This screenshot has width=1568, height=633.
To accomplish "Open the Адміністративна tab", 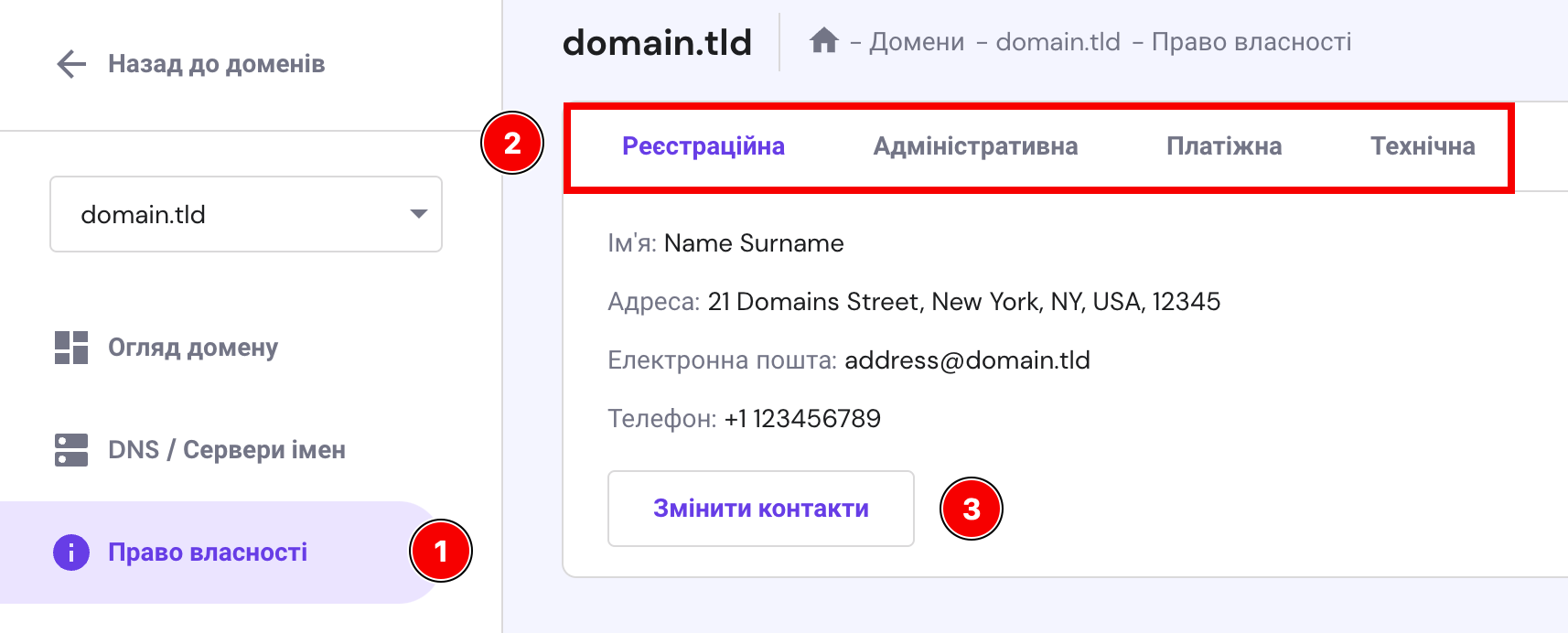I will (x=975, y=146).
